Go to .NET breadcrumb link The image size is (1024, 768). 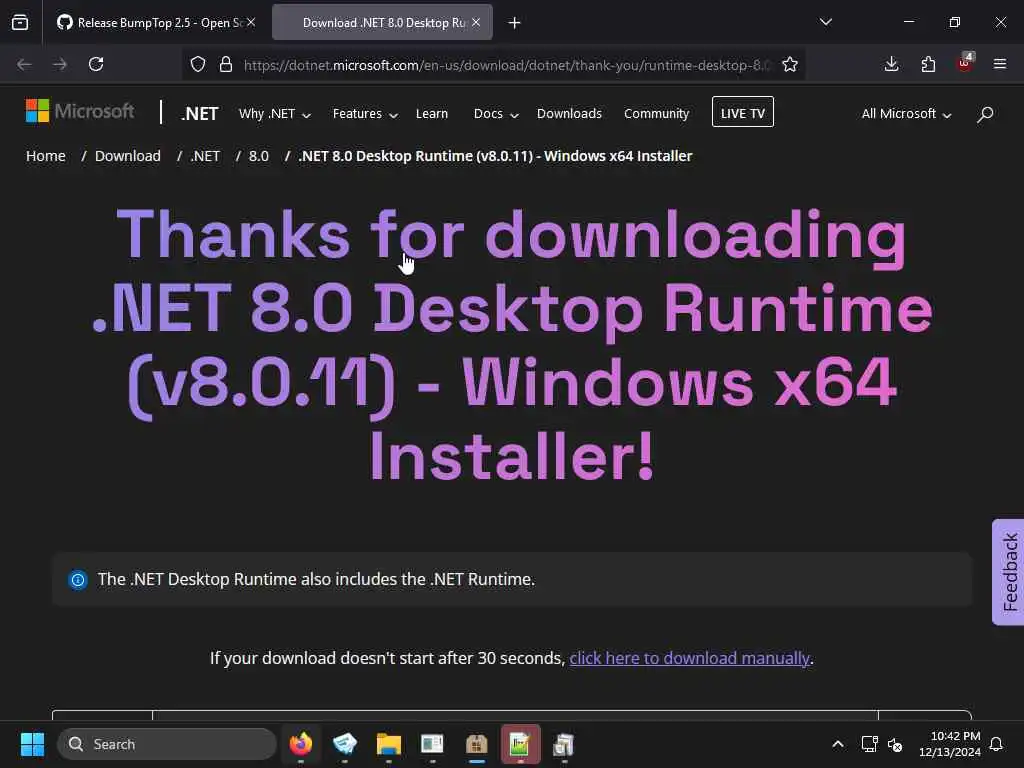click(x=205, y=156)
